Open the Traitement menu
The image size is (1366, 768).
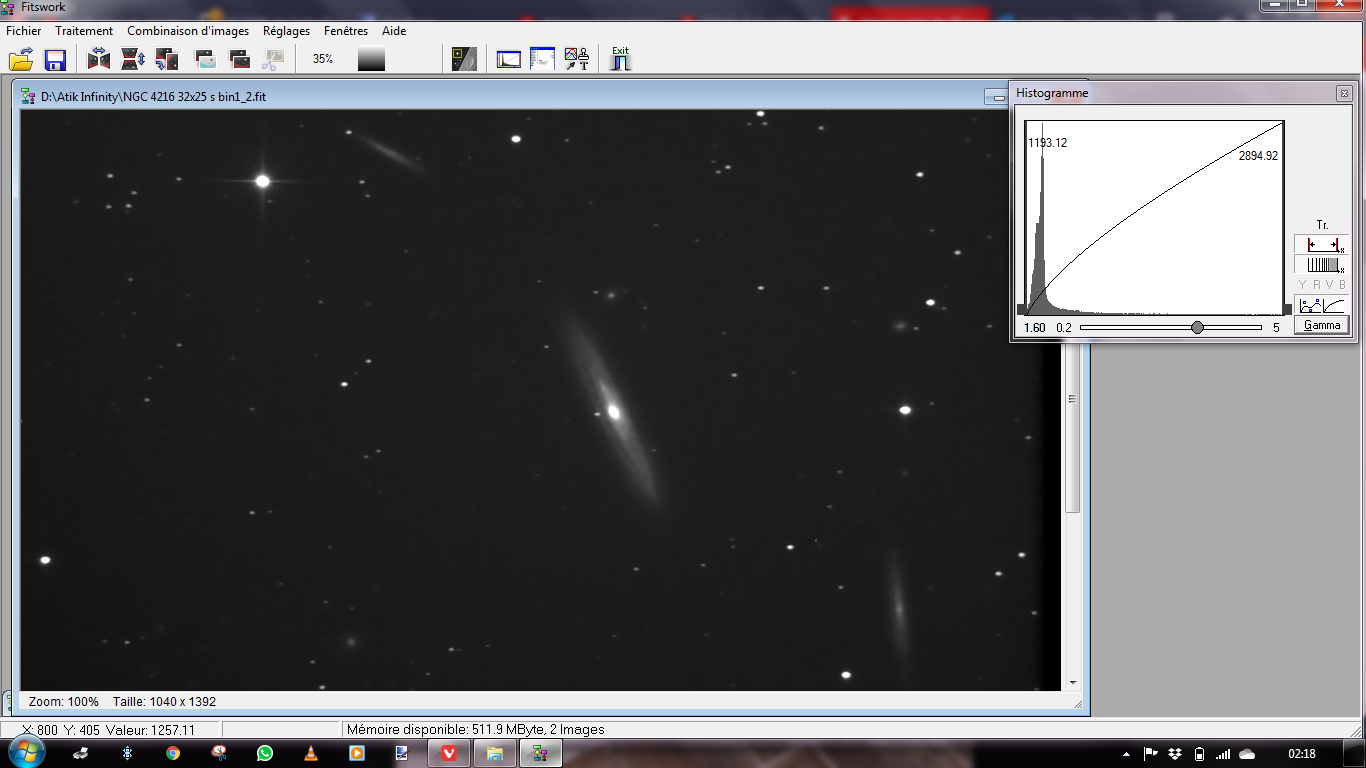point(84,31)
